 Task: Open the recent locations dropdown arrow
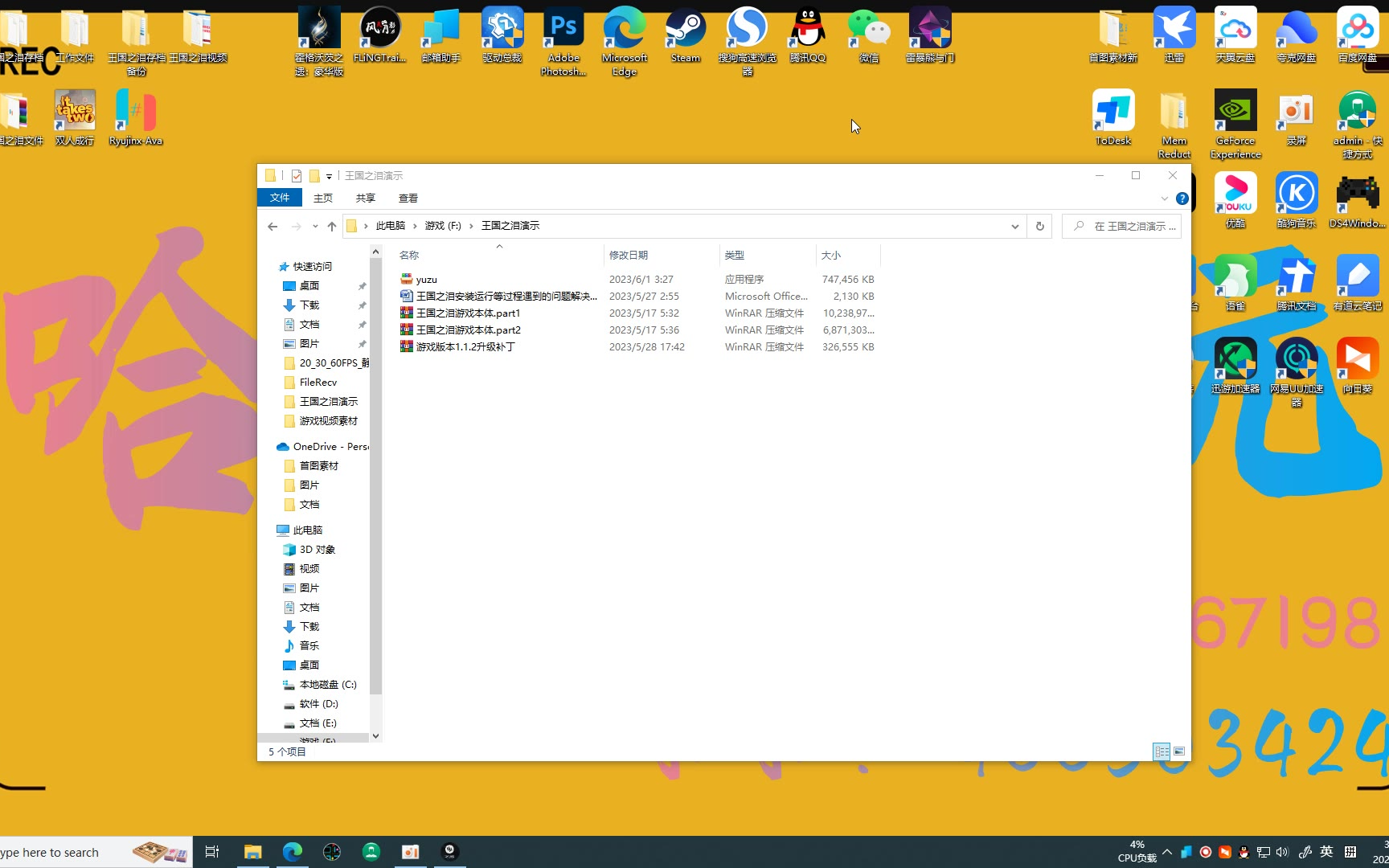[315, 227]
